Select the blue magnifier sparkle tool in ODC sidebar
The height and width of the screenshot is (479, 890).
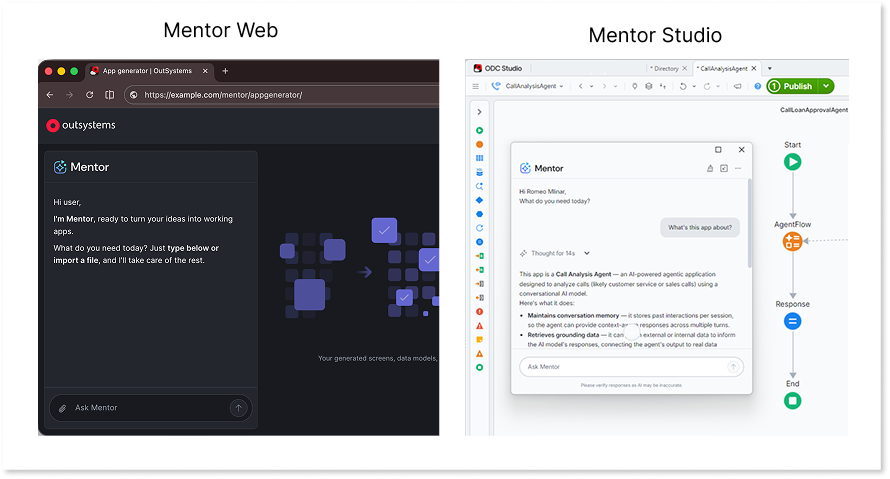[x=480, y=186]
